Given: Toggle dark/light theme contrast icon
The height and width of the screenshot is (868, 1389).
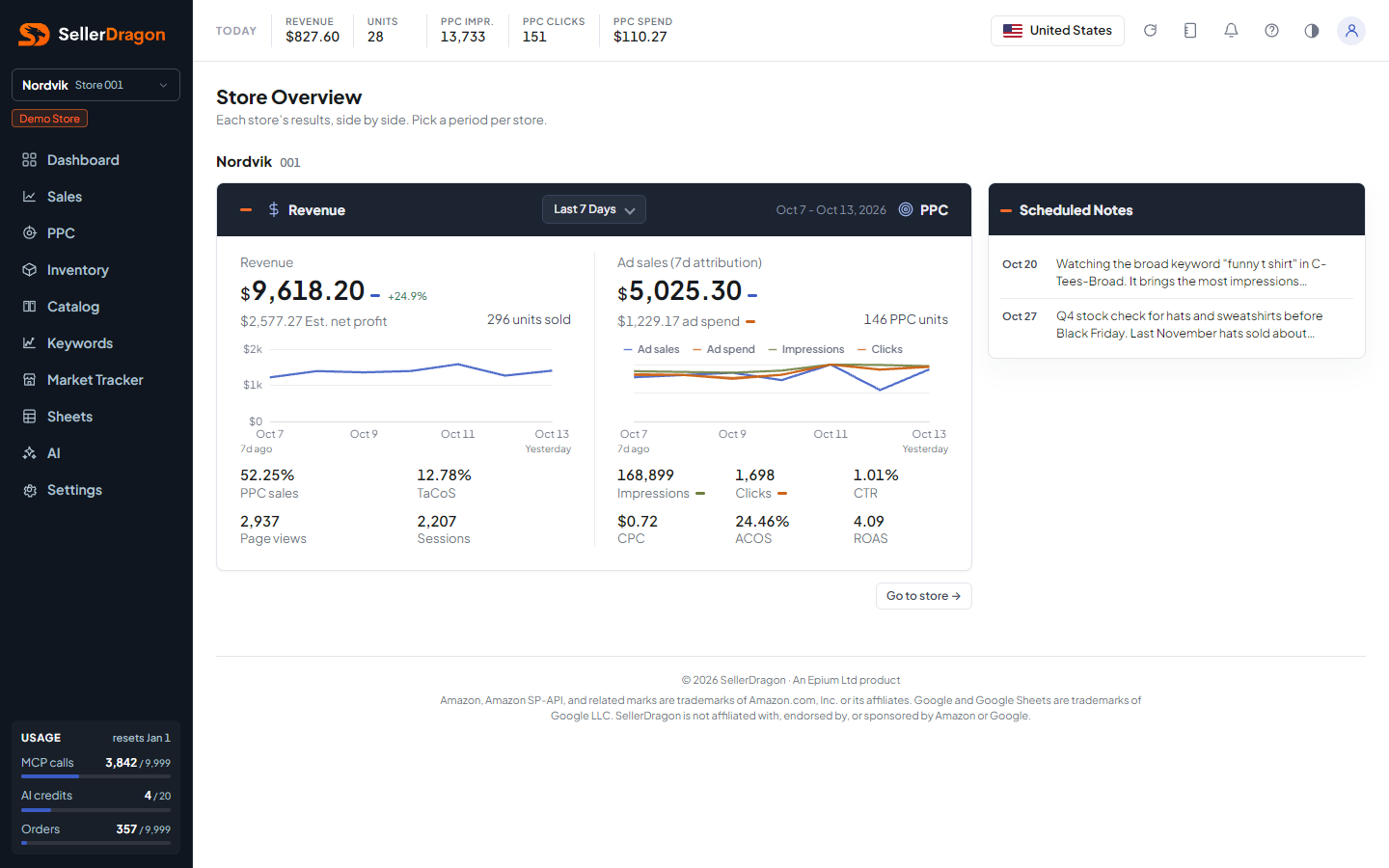Looking at the screenshot, I should coord(1312,31).
